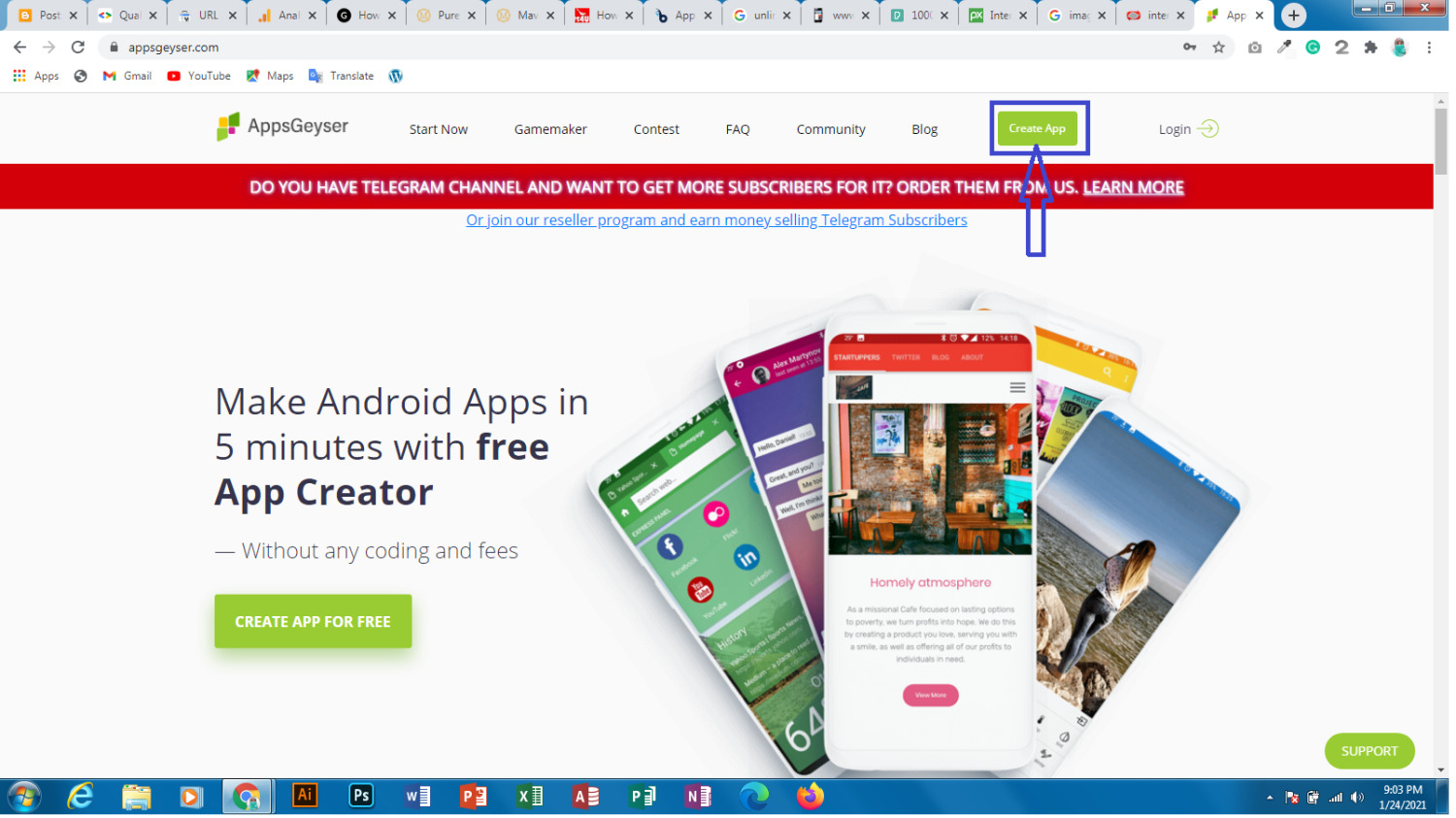Open Adobe Illustrator from taskbar
This screenshot has height=818, width=1456.
(305, 797)
